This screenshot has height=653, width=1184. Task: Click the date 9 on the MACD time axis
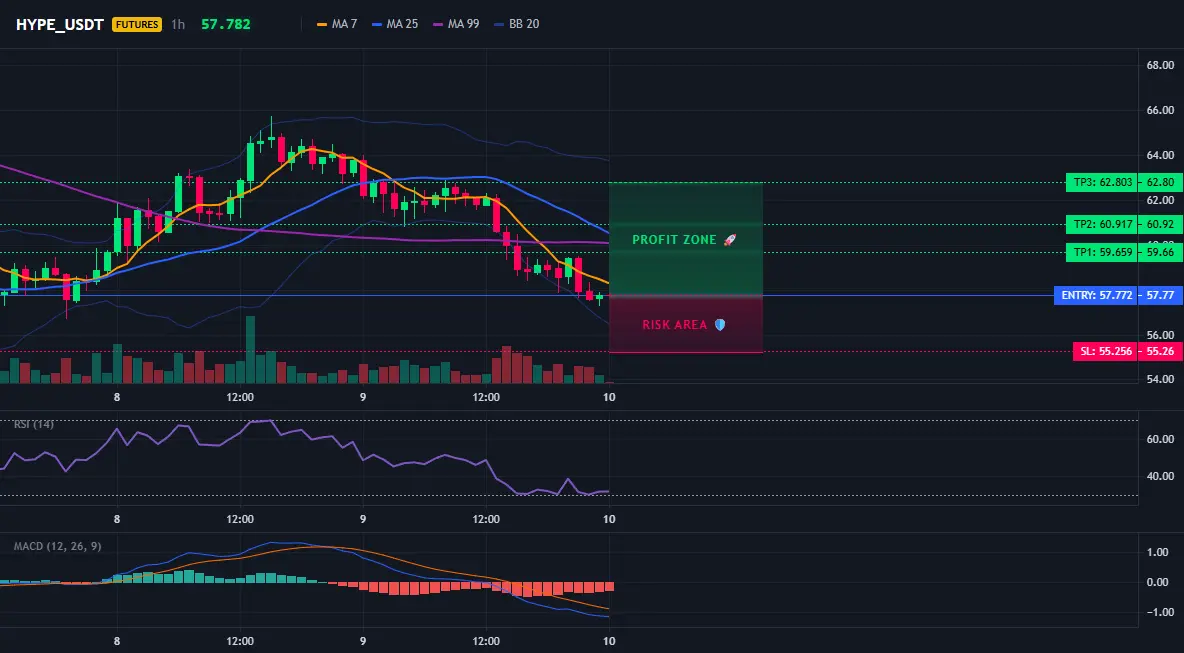pos(363,642)
